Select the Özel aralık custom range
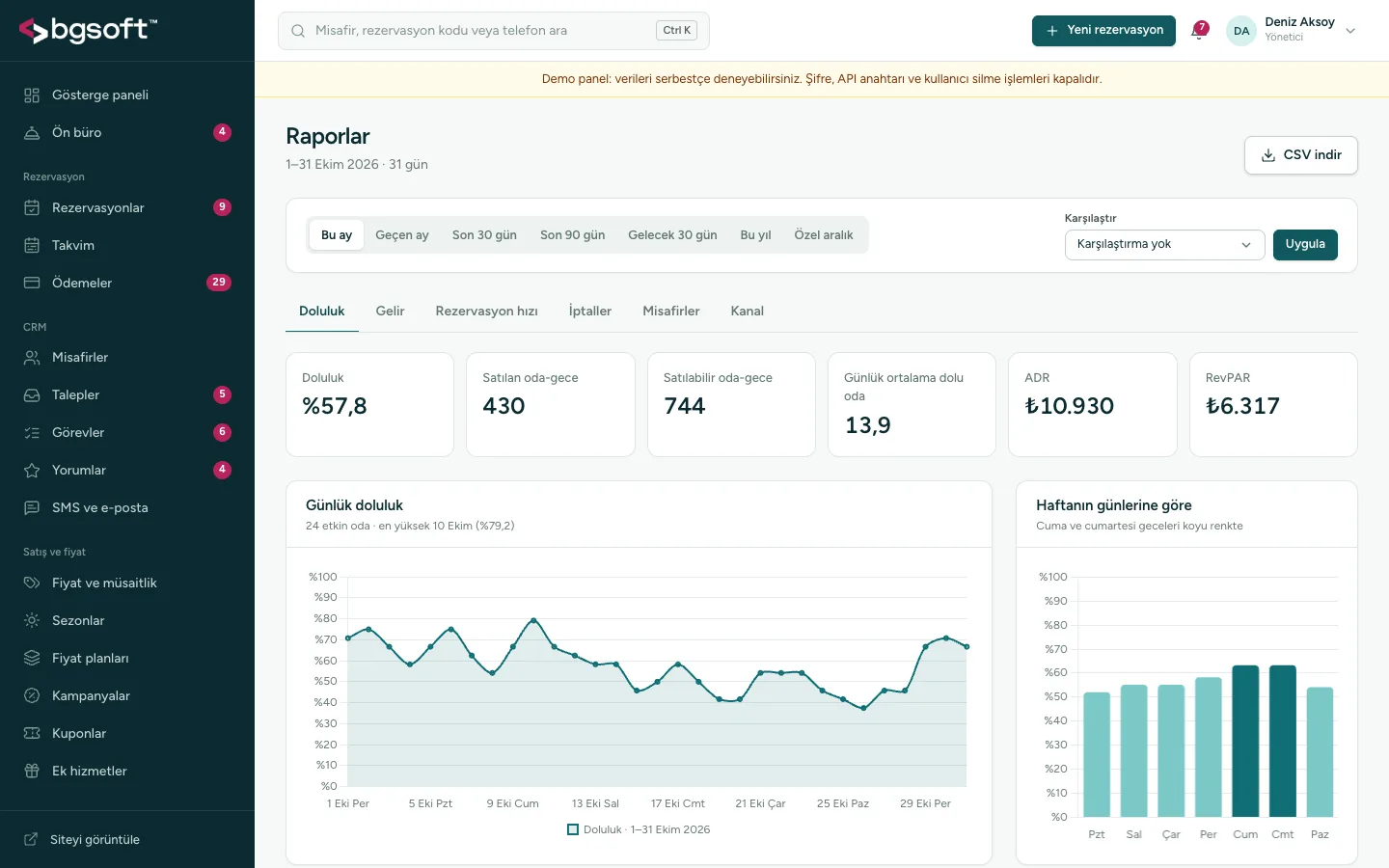 click(824, 235)
